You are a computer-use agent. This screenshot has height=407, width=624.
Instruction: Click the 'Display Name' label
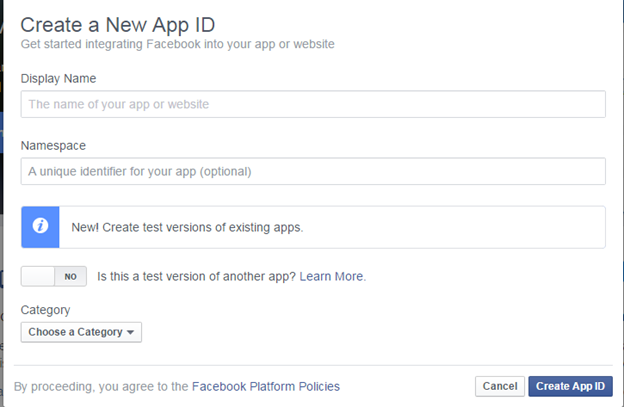[58, 78]
